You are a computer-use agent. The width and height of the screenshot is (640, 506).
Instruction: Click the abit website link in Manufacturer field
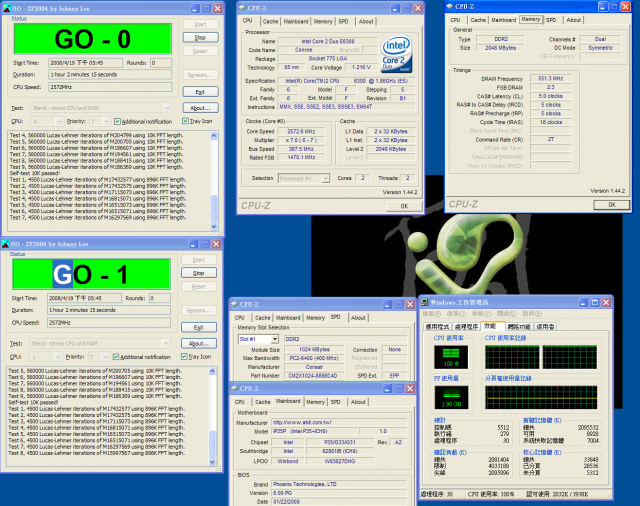click(x=302, y=422)
